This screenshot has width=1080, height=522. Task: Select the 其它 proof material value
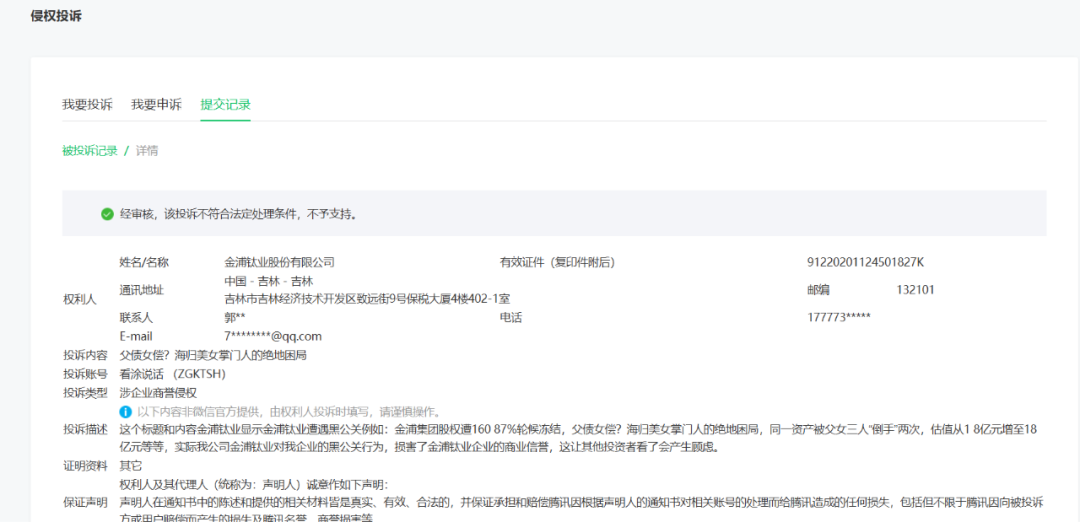pos(131,466)
